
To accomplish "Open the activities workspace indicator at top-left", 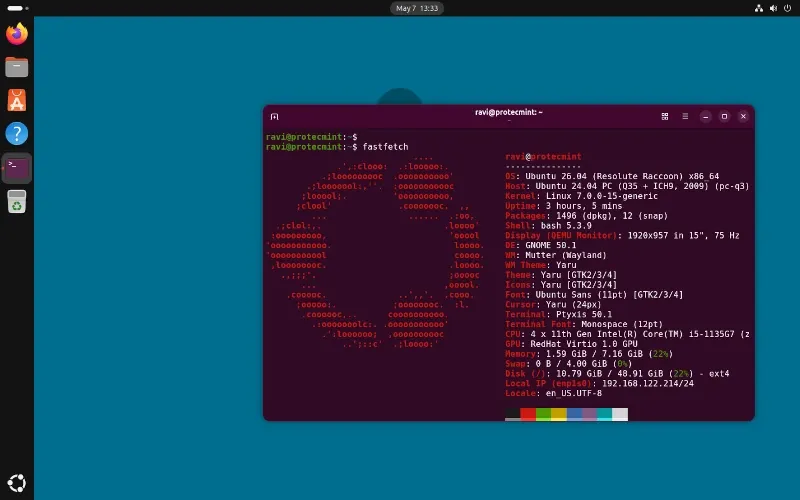I will [18, 8].
